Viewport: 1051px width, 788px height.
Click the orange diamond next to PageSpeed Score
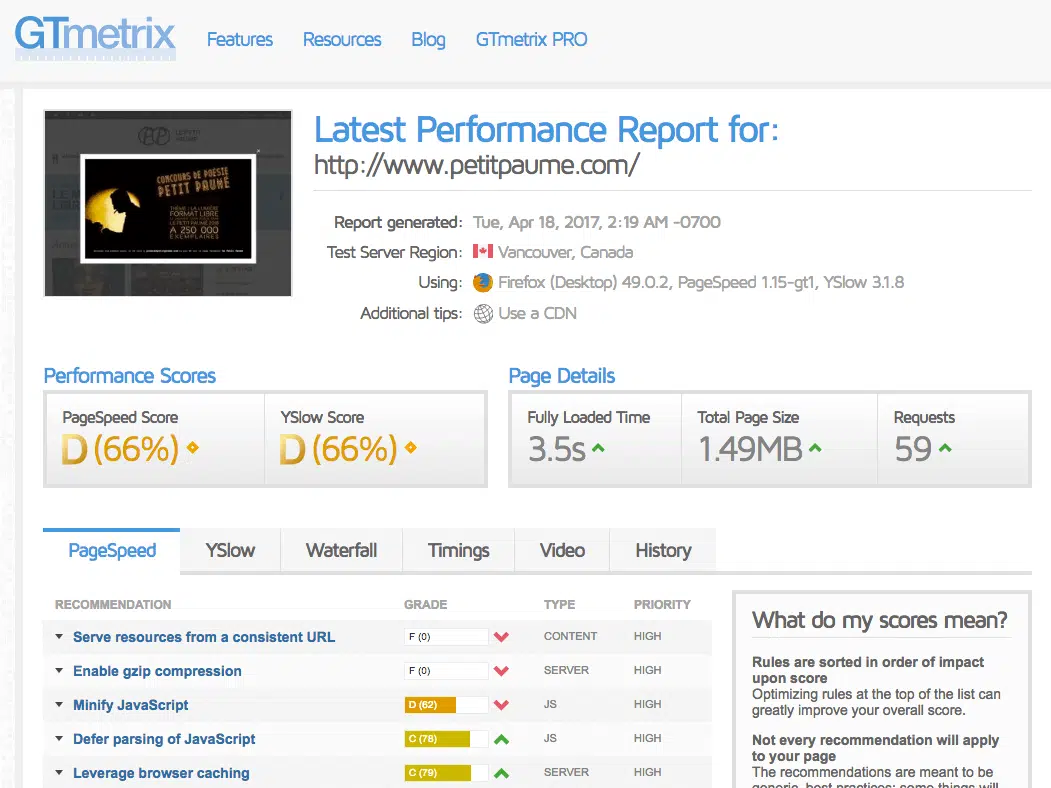point(193,448)
